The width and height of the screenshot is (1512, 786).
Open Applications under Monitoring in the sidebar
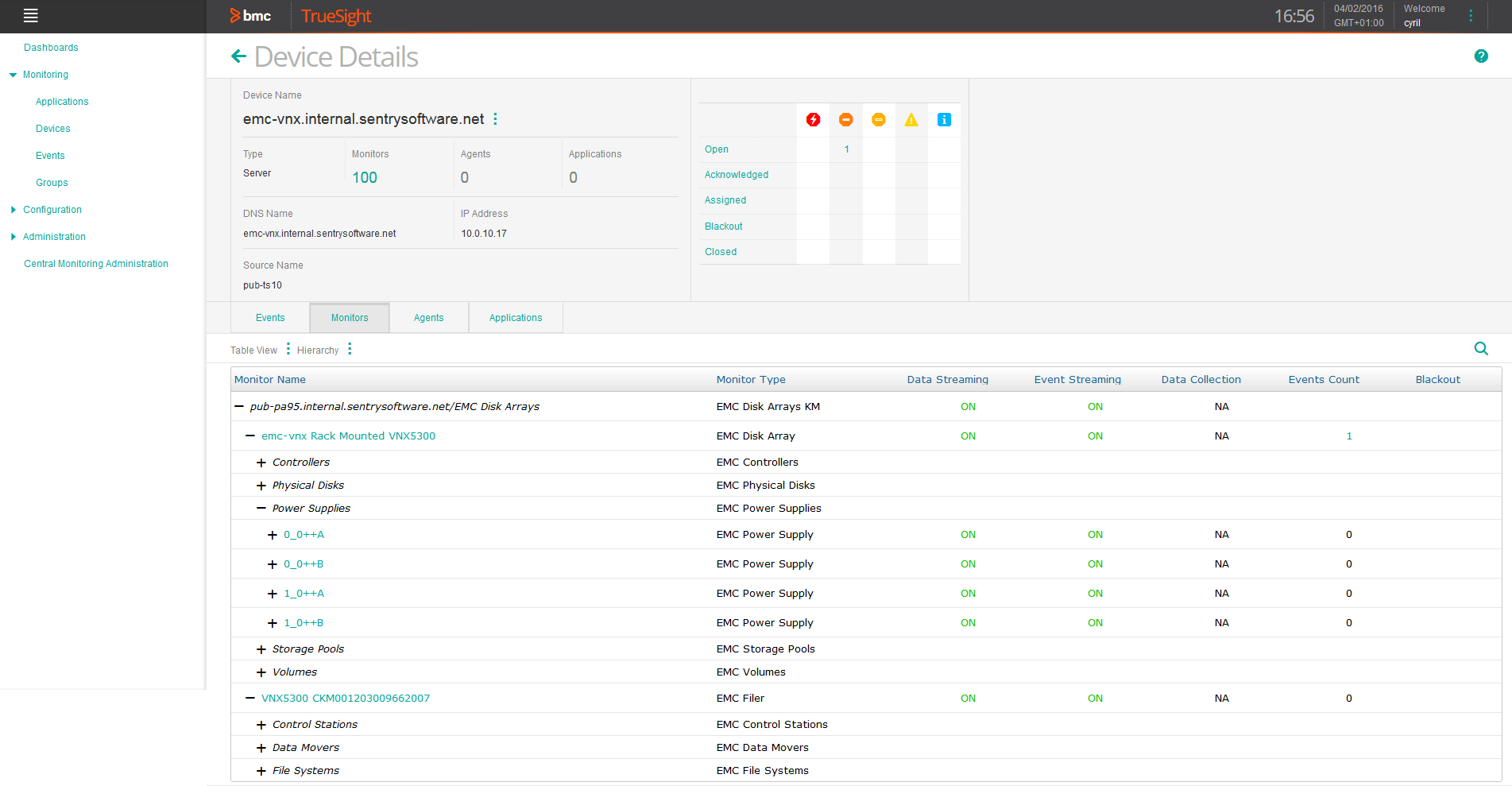click(x=62, y=102)
